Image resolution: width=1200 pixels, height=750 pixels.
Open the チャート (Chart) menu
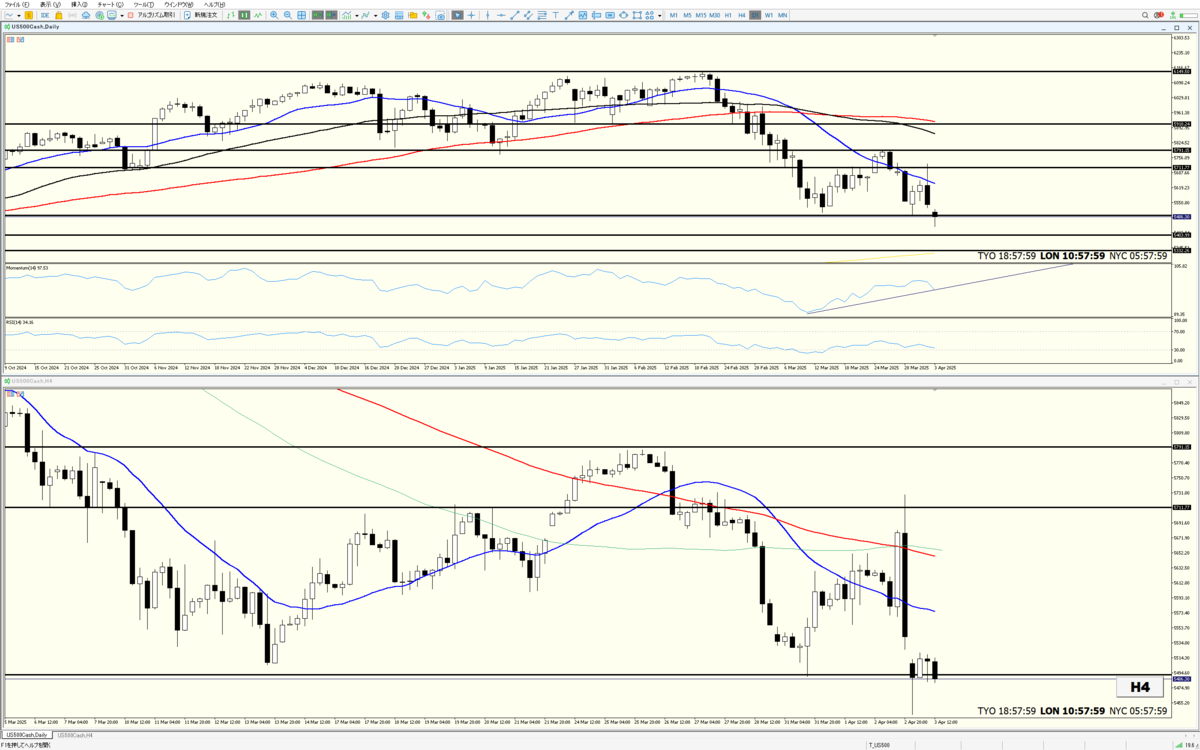[x=110, y=5]
